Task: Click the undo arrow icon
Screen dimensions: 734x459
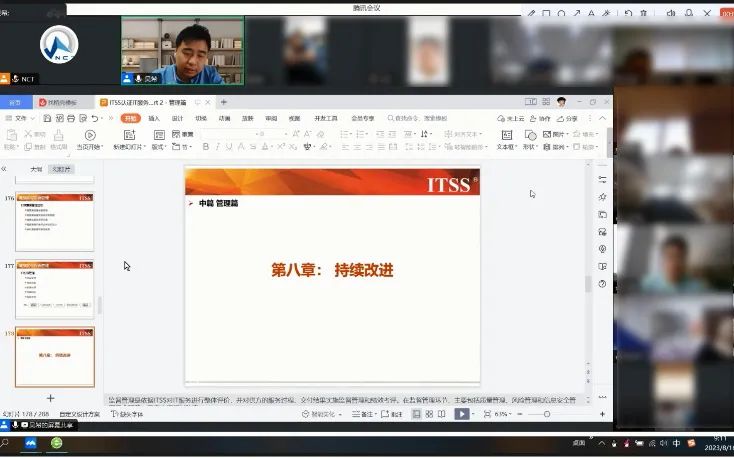Action: pos(95,118)
